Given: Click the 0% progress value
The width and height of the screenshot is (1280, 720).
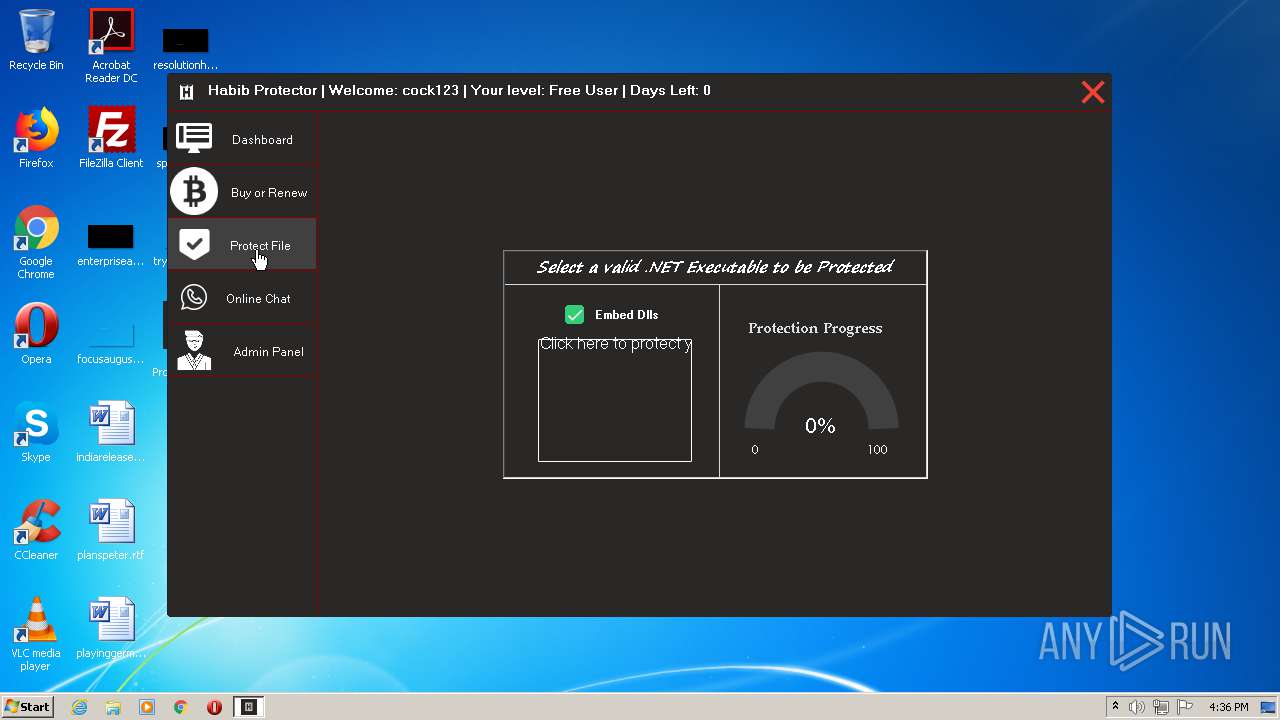Looking at the screenshot, I should pyautogui.click(x=820, y=426).
